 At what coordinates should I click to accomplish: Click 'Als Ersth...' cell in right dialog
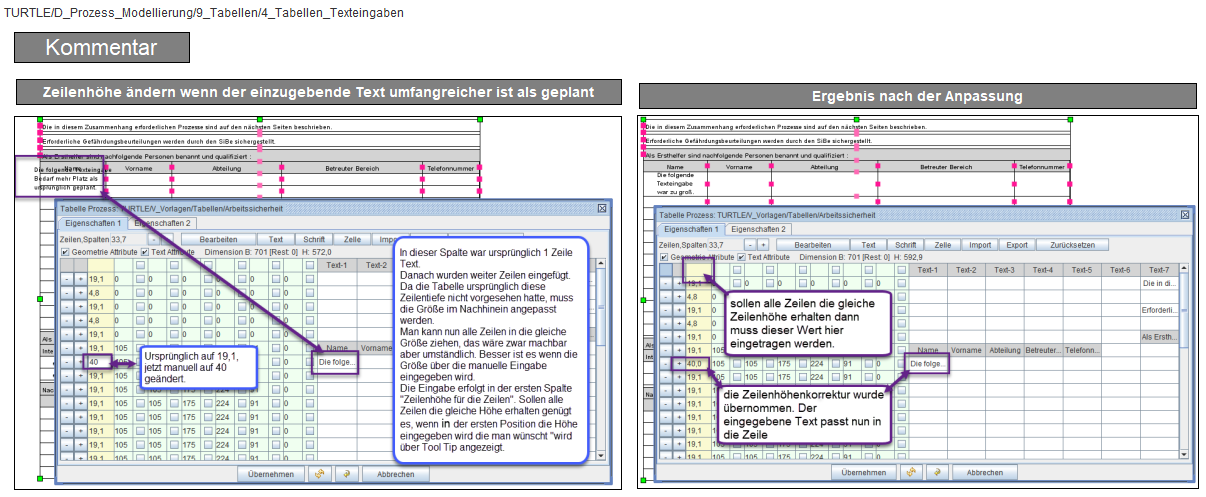click(1158, 337)
